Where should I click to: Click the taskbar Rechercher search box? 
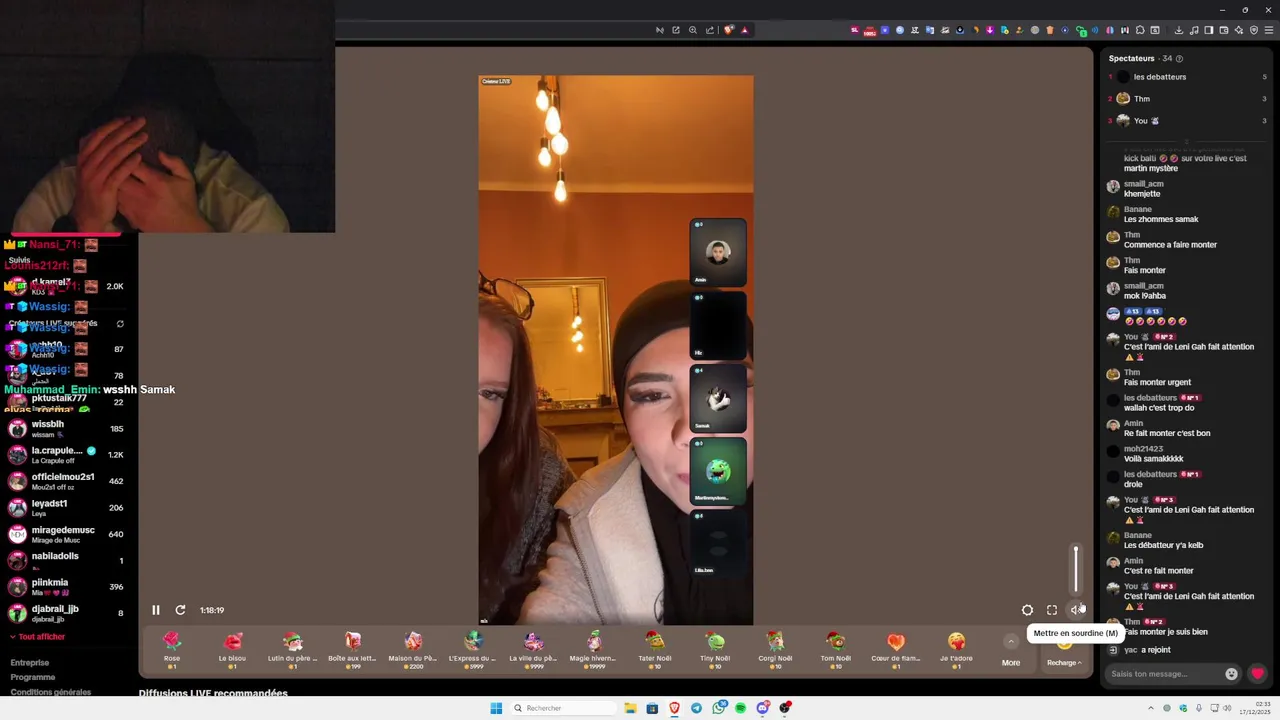click(x=562, y=708)
